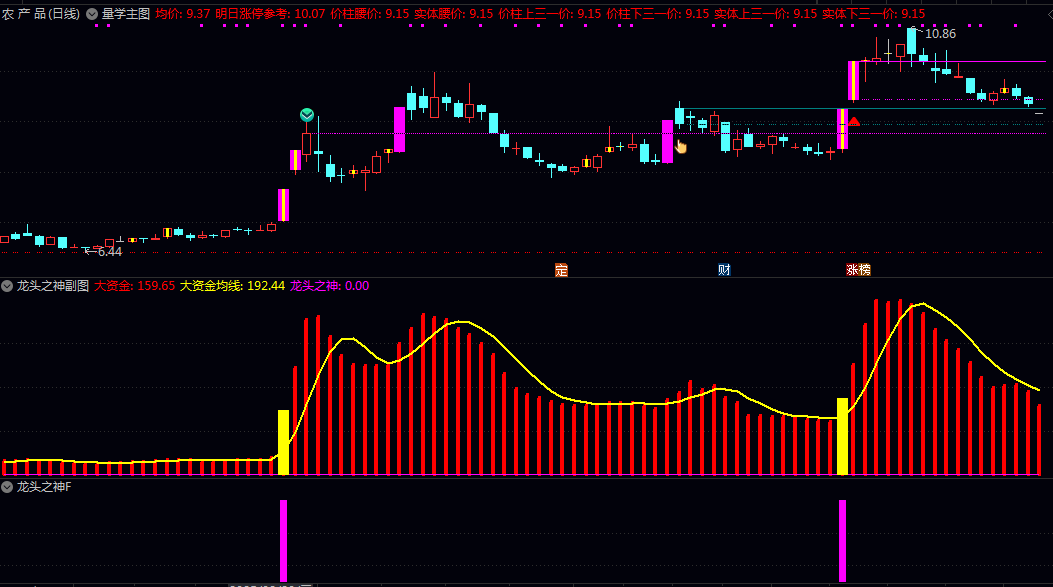
Task: Open the 量学主图 indicator dropdown arrow
Action: (92, 14)
